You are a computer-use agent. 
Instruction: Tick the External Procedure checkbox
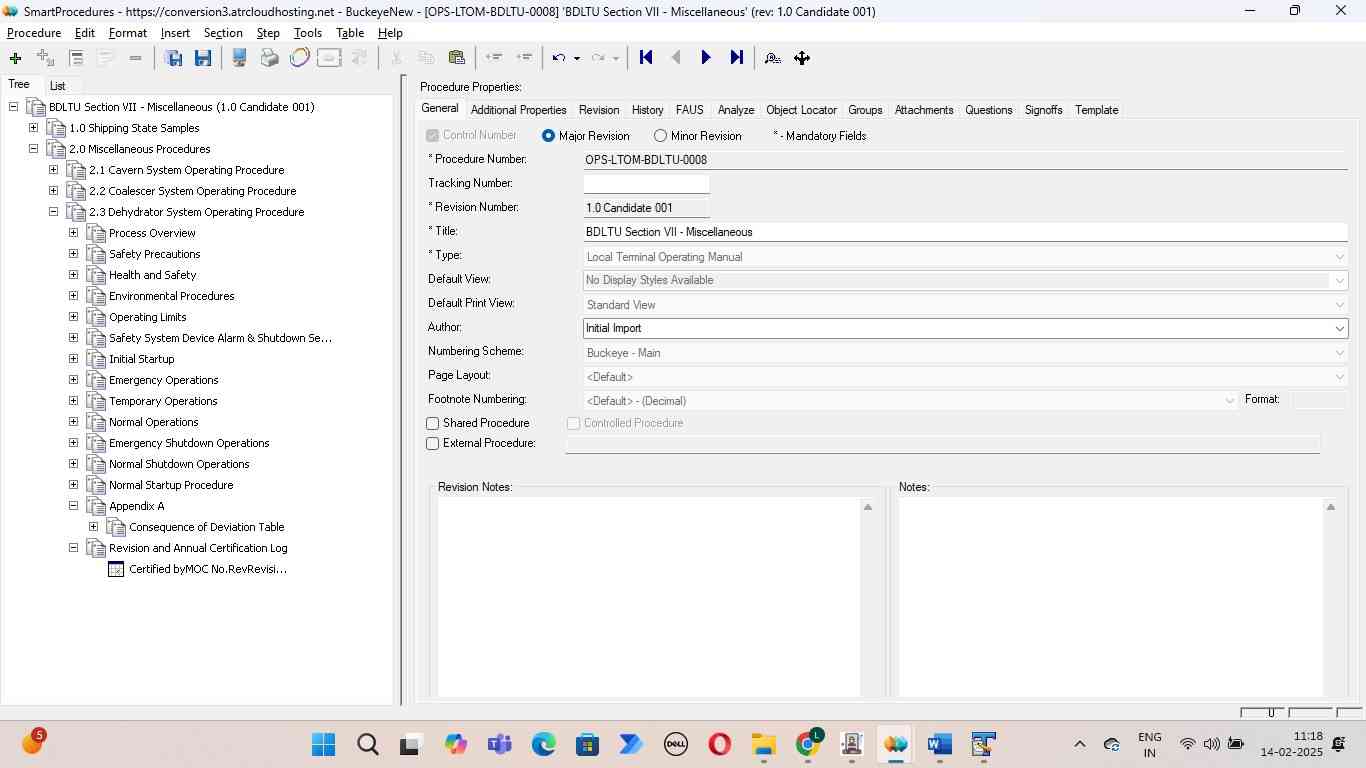[x=433, y=444]
